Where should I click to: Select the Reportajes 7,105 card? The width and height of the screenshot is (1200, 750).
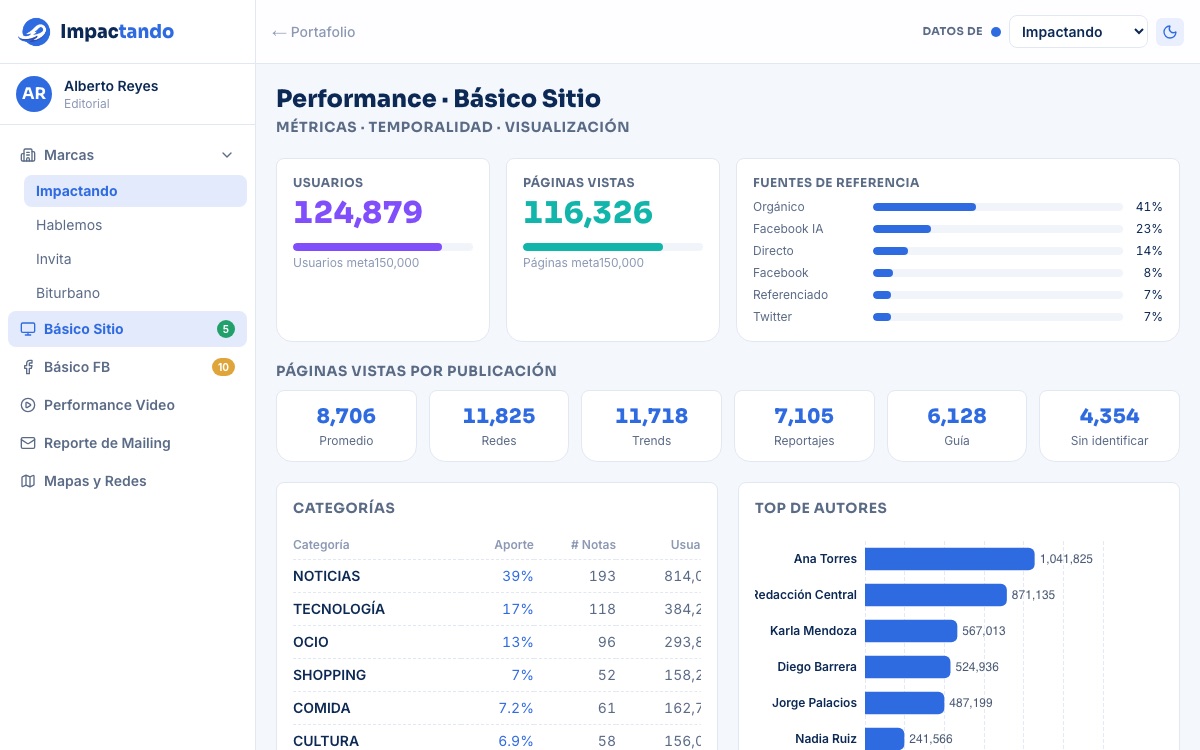[804, 426]
